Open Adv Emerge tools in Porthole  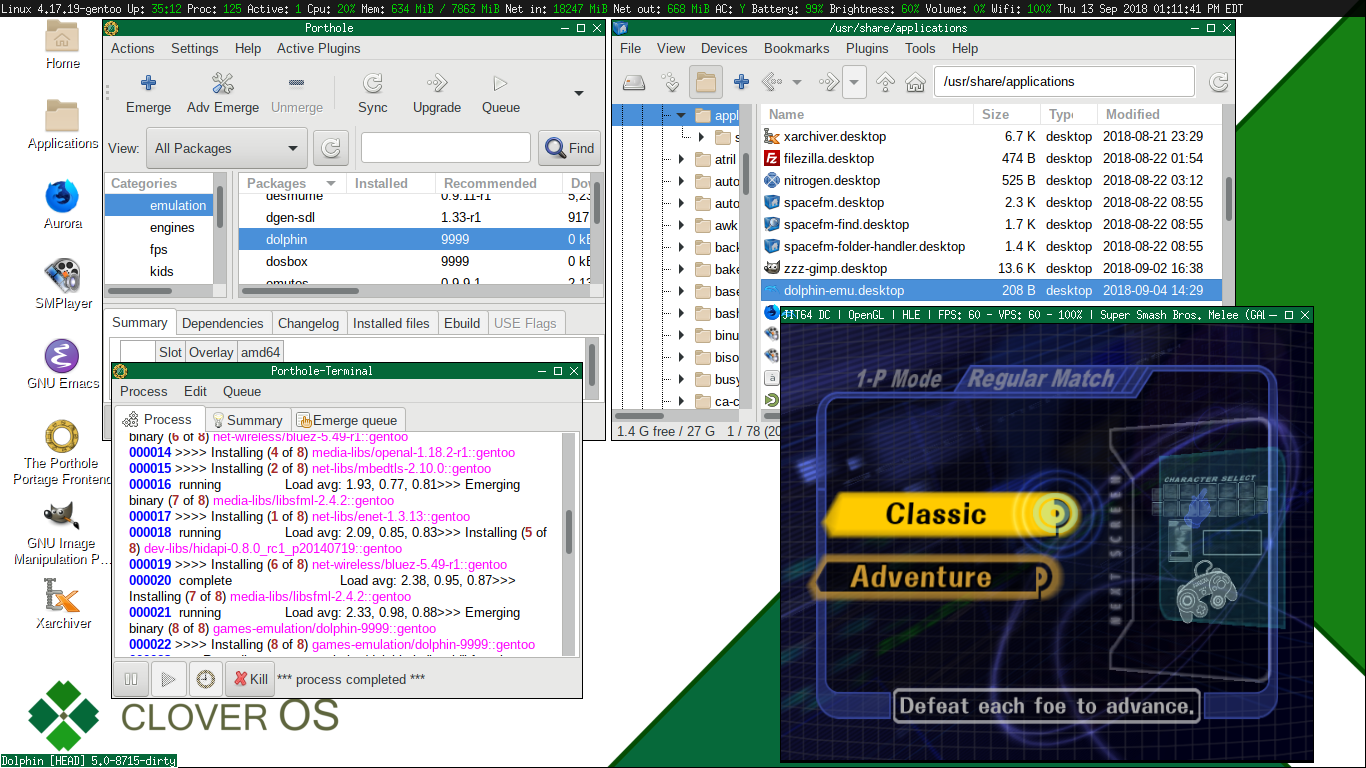pos(222,83)
